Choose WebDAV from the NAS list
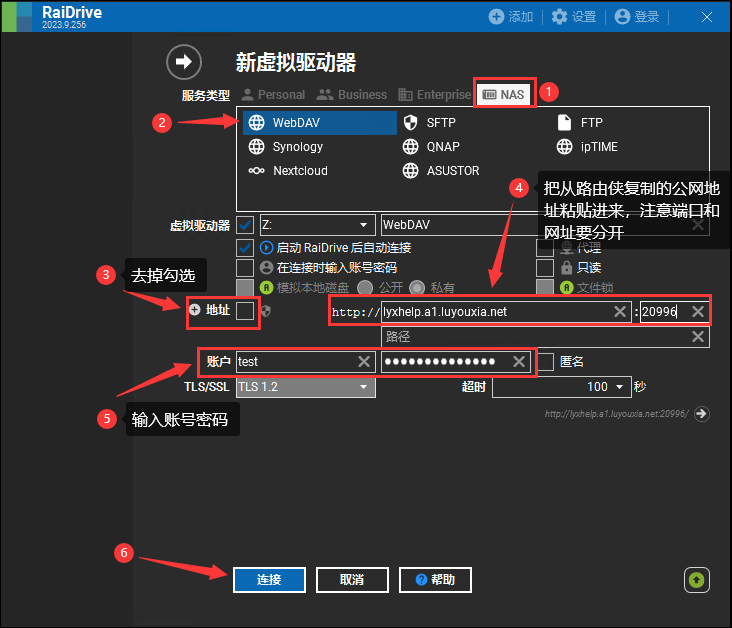Image resolution: width=732 pixels, height=628 pixels. point(320,123)
